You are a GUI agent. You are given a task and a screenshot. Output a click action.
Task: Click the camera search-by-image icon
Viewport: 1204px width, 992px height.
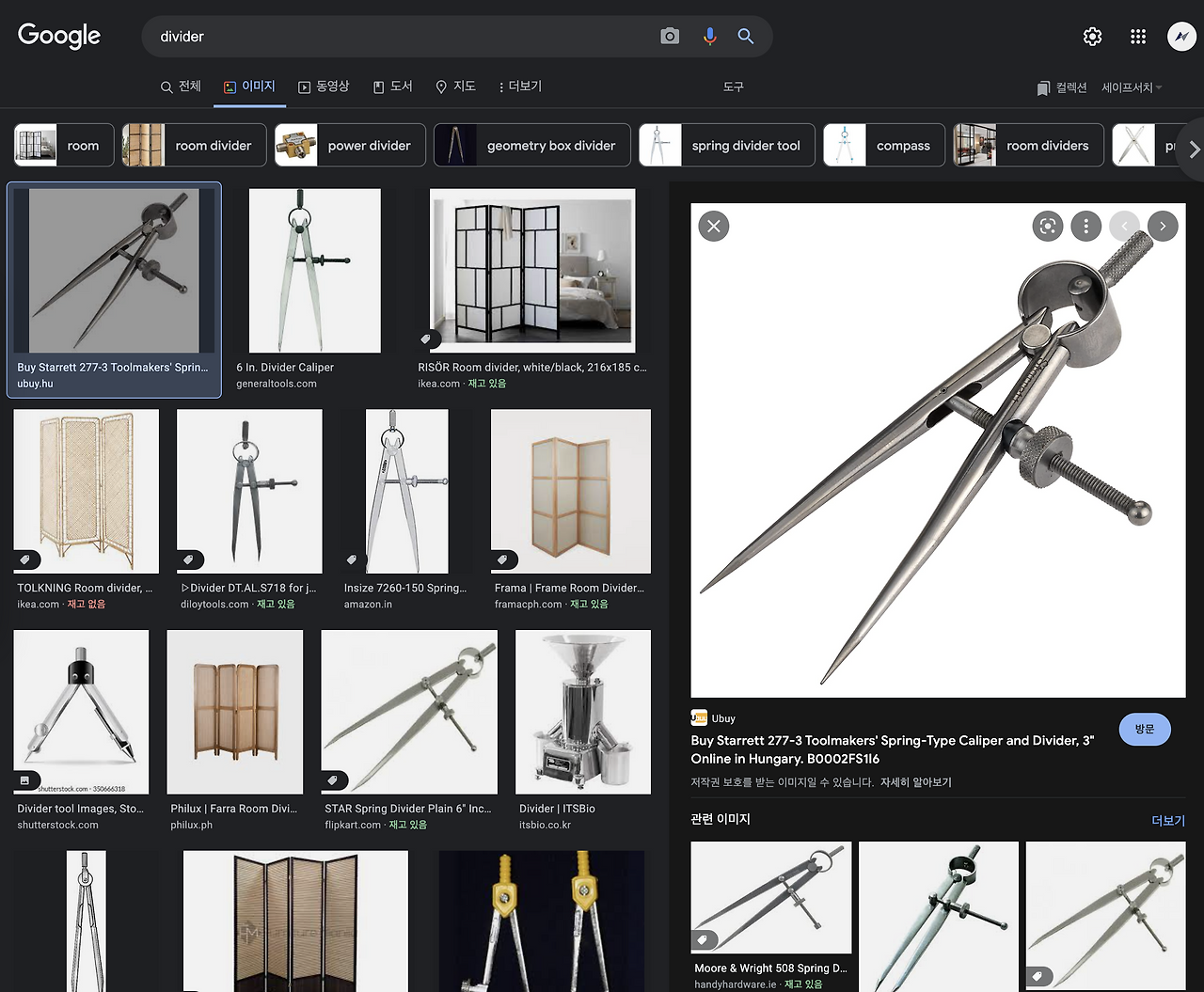pos(670,37)
